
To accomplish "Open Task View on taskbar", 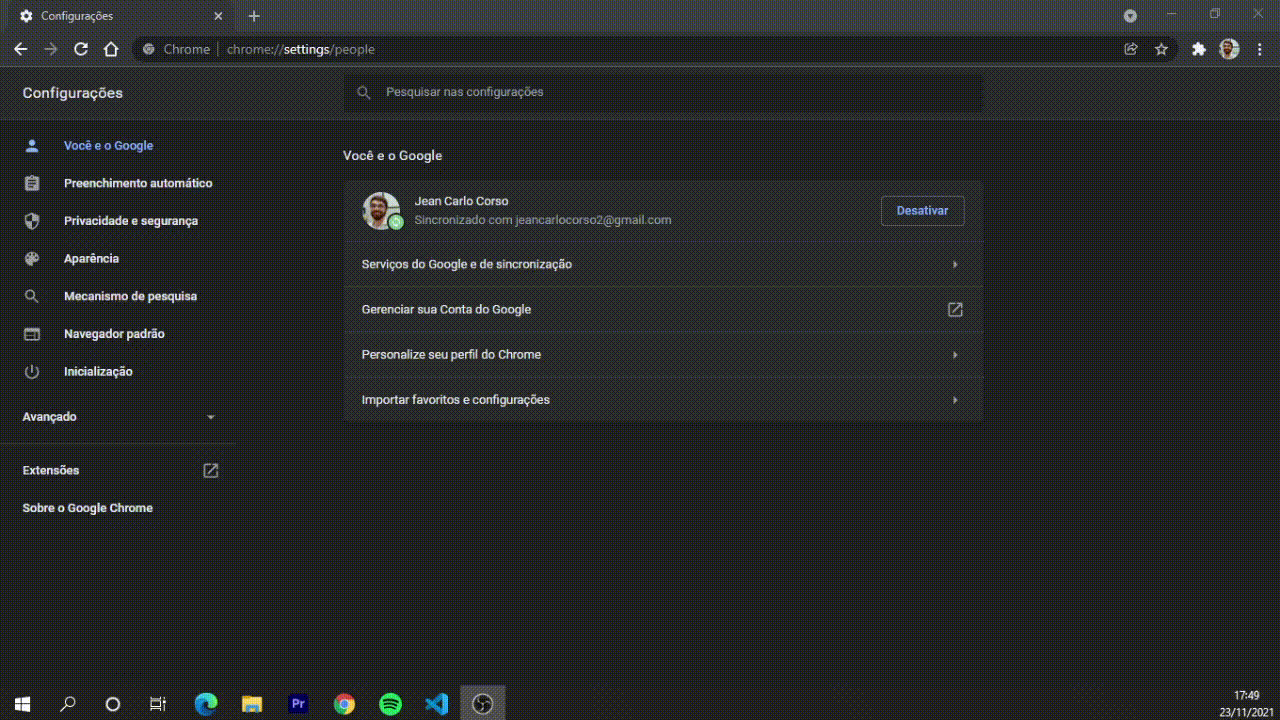I will click(x=158, y=704).
